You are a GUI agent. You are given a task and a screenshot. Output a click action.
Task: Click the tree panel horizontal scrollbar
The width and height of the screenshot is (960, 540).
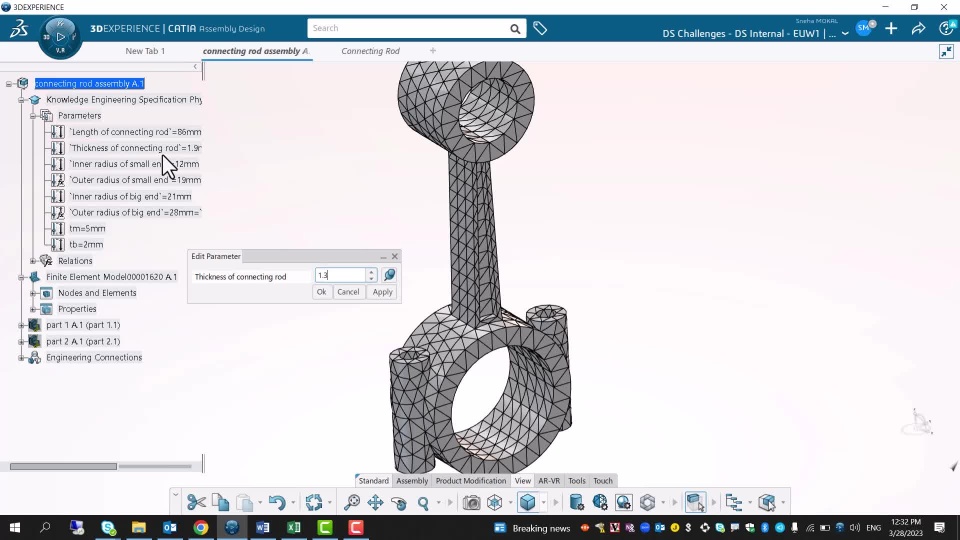(63, 467)
